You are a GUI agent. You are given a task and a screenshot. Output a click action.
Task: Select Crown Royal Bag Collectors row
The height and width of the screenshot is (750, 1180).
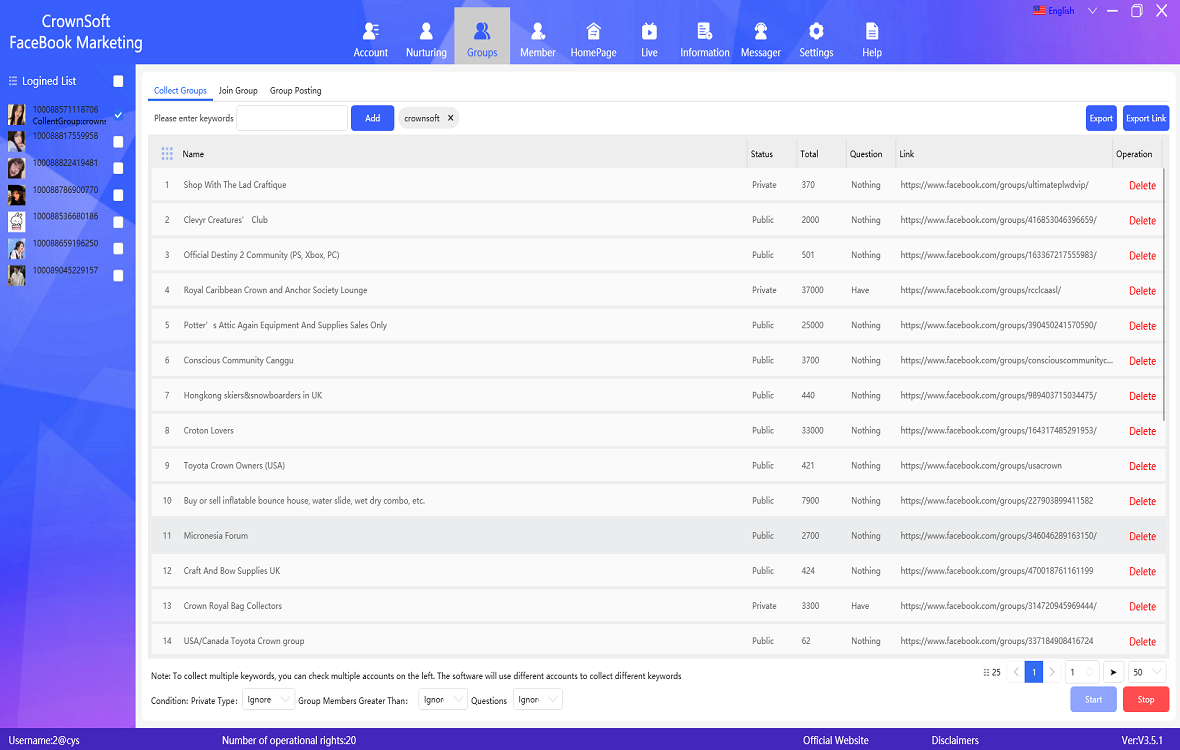[657, 606]
